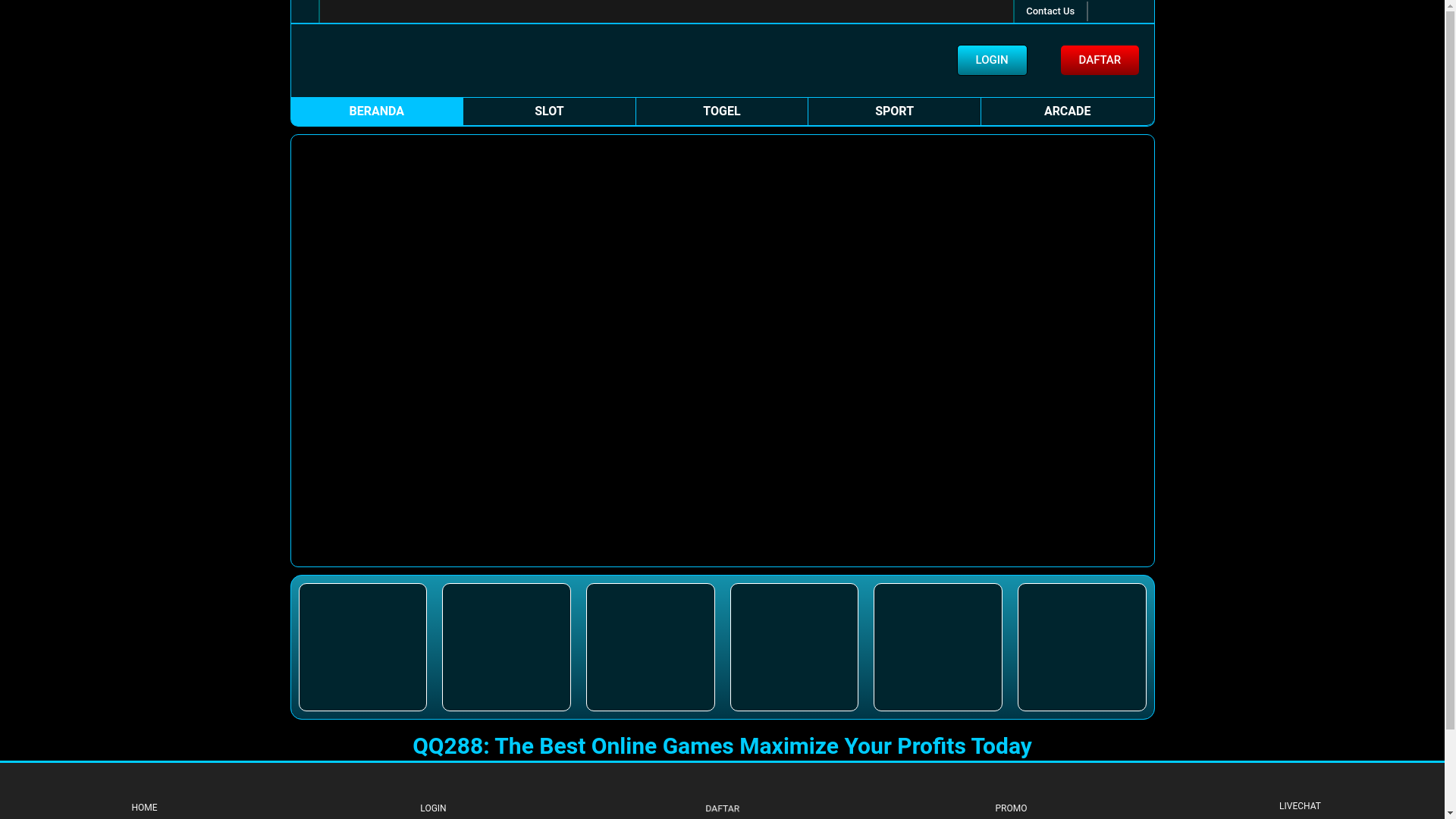This screenshot has width=1456, height=819.
Task: Switch to the SLOT tab
Action: click(549, 111)
